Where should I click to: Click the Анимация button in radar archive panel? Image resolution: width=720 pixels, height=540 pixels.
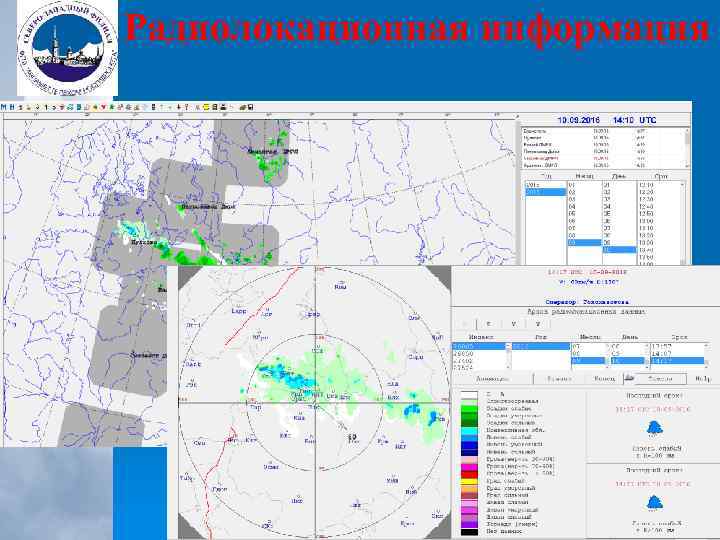pos(492,379)
